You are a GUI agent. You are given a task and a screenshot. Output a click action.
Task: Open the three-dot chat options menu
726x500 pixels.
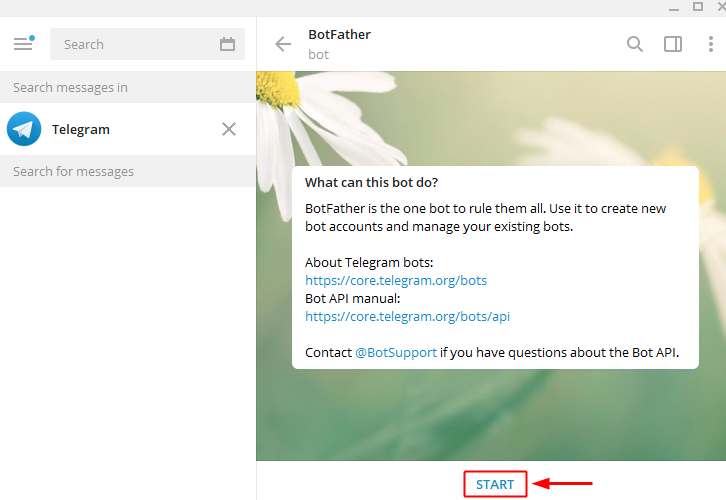711,44
